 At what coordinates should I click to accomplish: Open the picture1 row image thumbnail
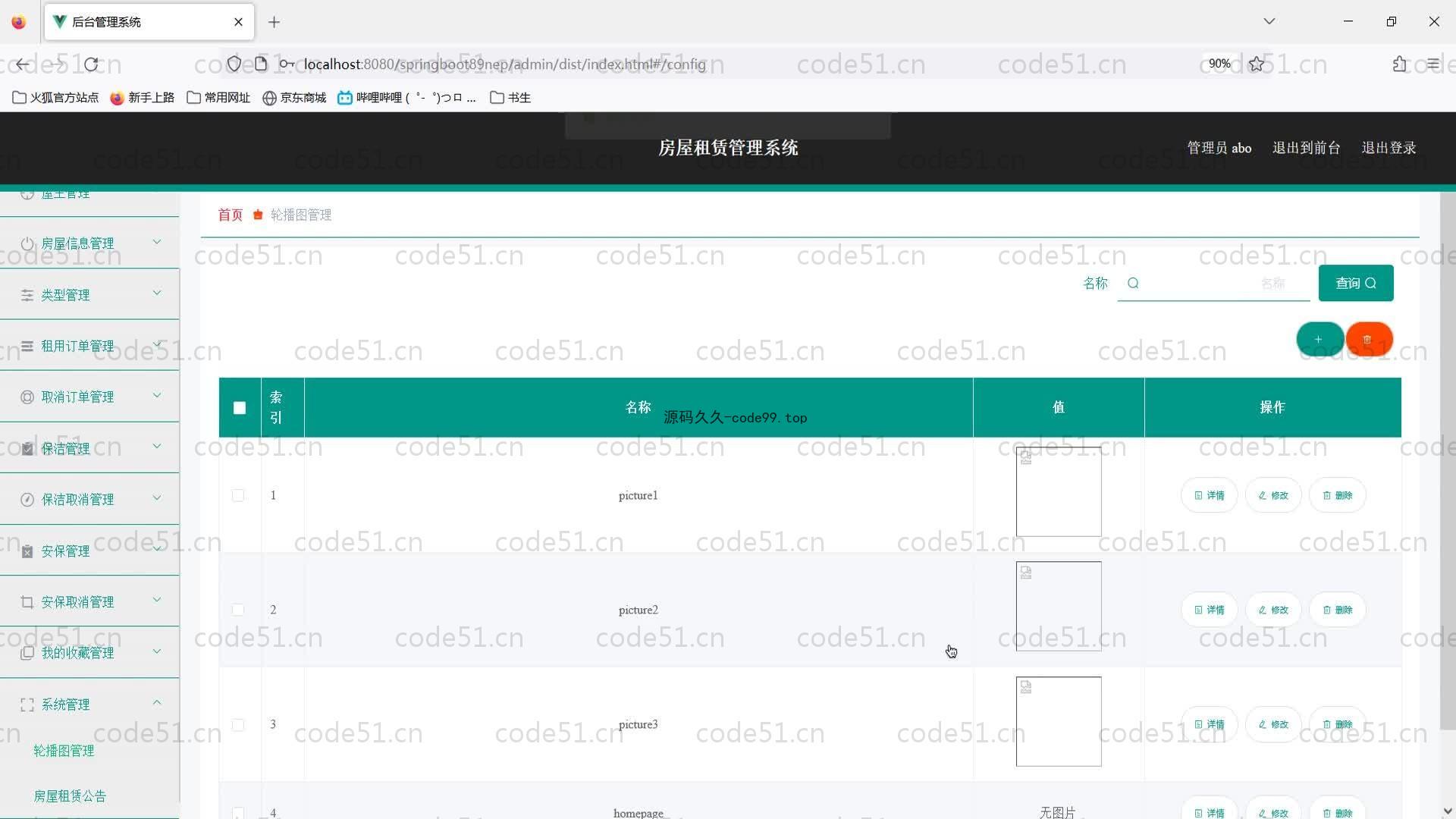1059,492
